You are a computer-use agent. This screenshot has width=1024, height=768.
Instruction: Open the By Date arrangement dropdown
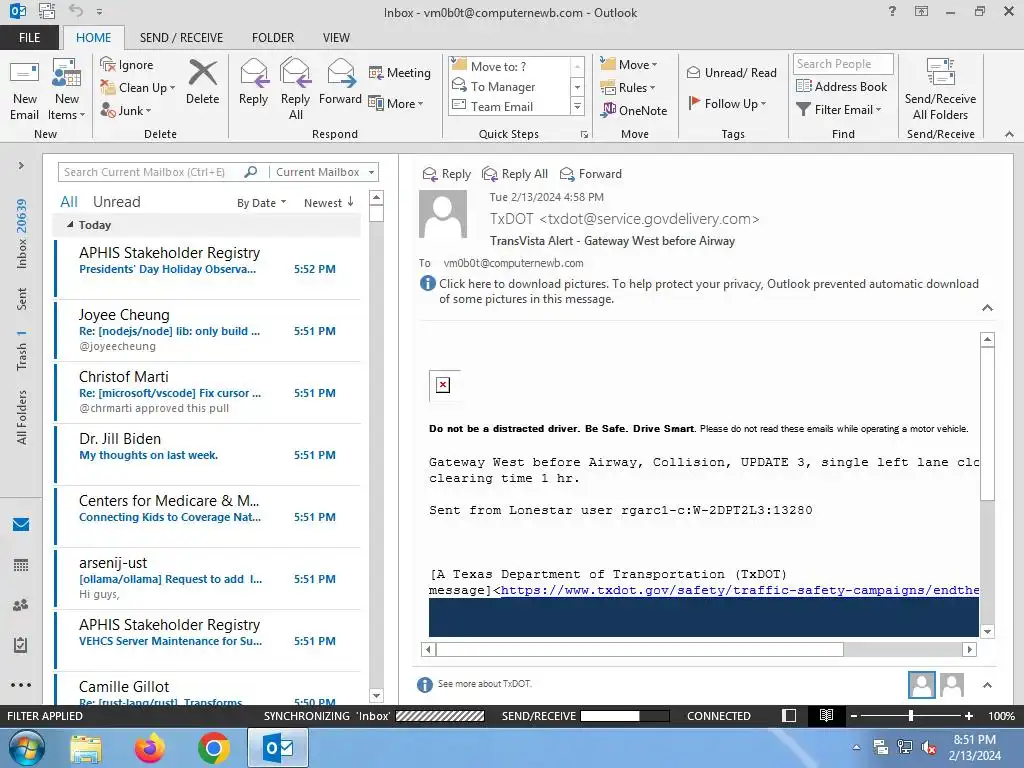coord(261,202)
